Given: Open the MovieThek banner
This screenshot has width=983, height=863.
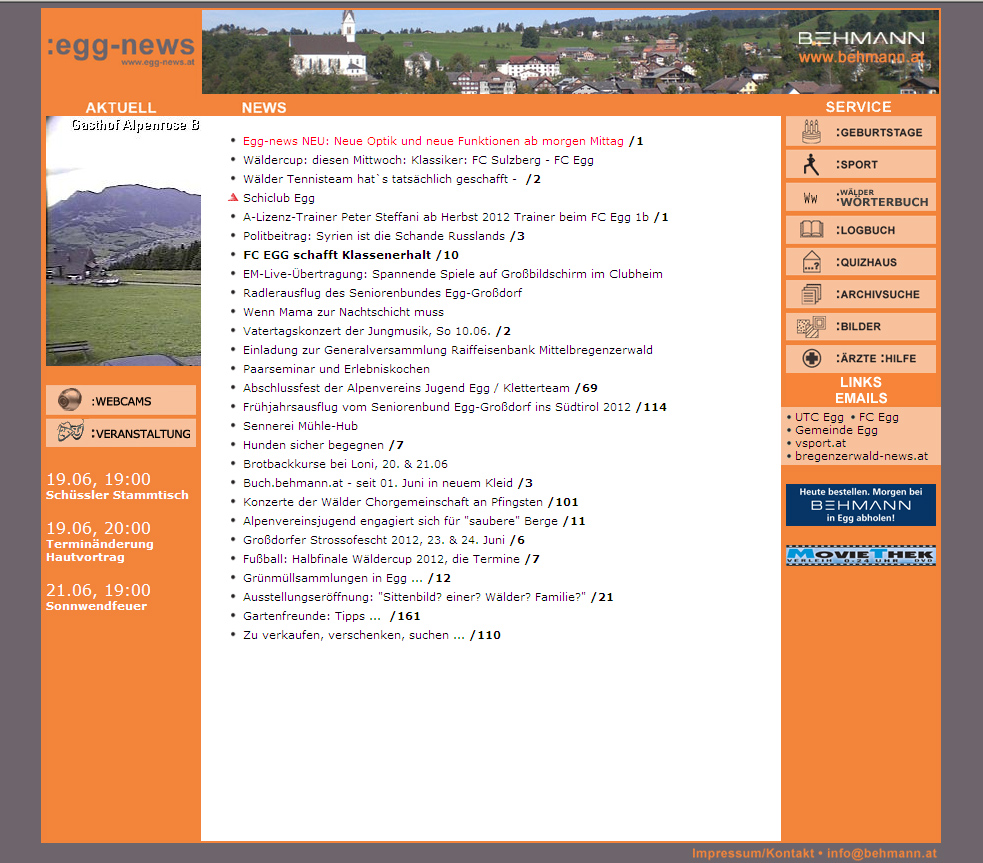Looking at the screenshot, I should click(861, 555).
